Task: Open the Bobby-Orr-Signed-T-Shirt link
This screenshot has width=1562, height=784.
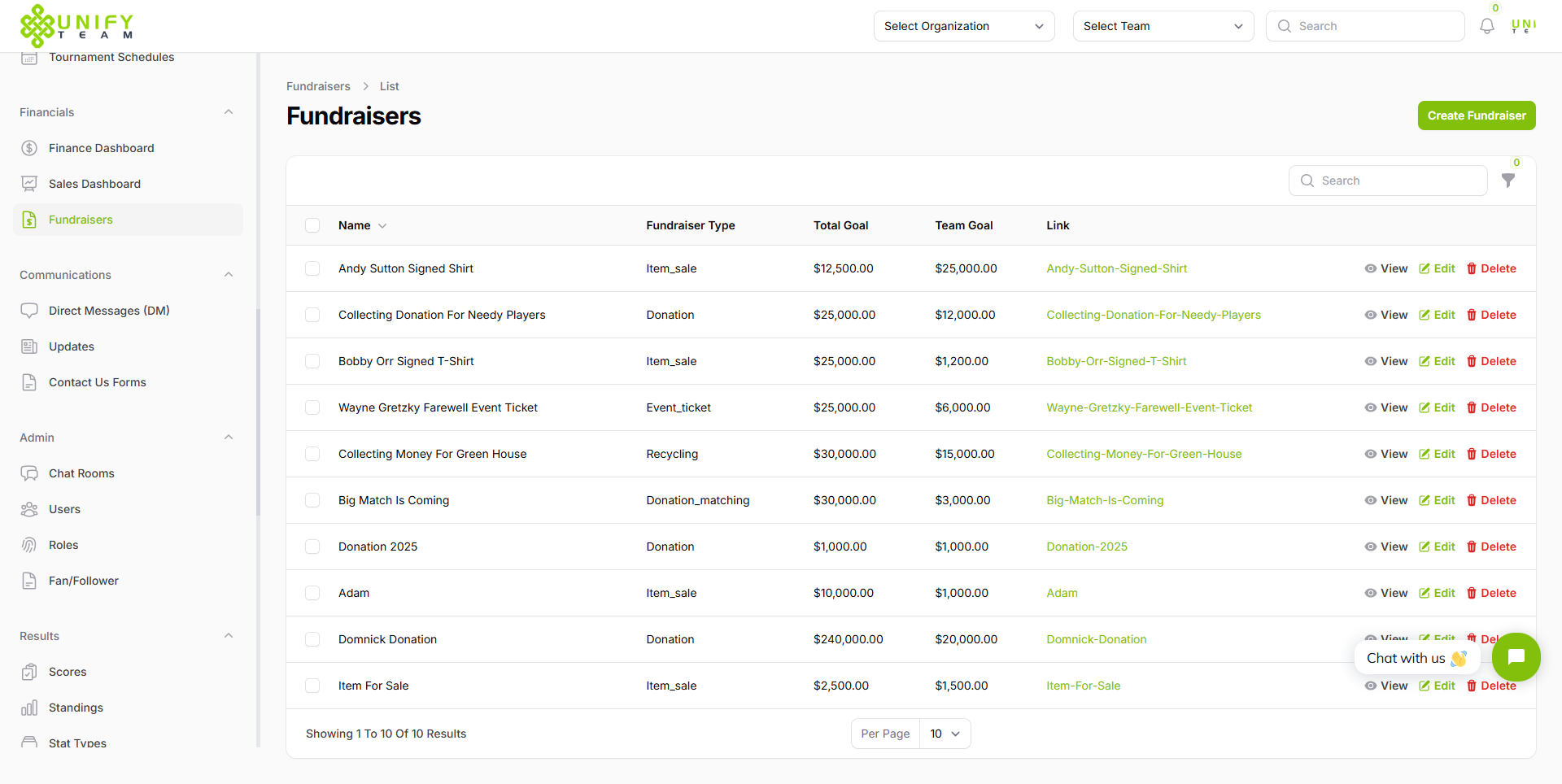Action: 1115,361
